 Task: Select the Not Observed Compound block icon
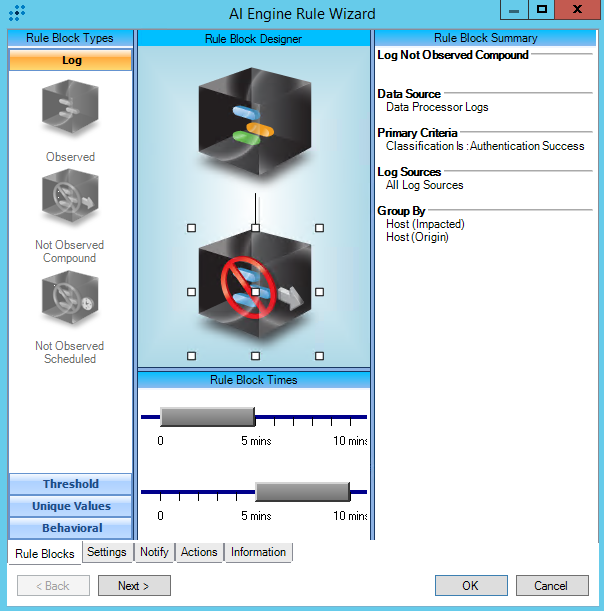coord(70,199)
